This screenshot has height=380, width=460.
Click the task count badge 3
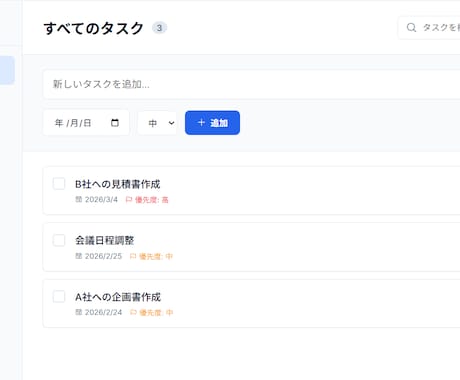pyautogui.click(x=159, y=28)
